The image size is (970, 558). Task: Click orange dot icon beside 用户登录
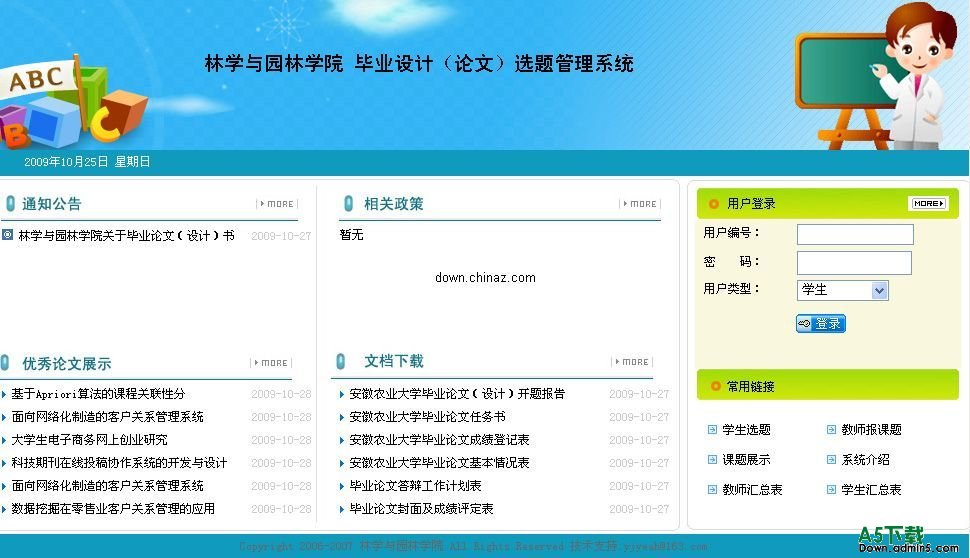pyautogui.click(x=714, y=204)
